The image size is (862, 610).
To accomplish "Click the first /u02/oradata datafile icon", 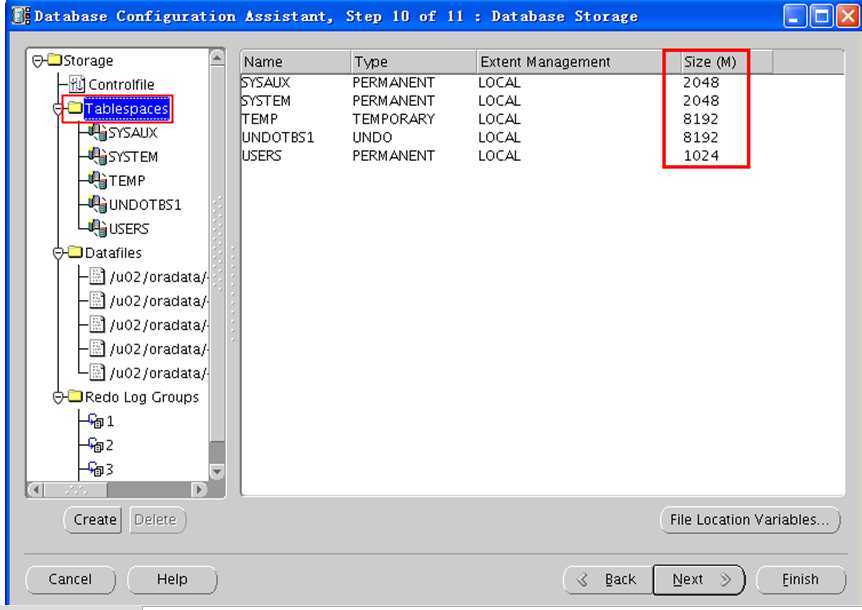I will click(97, 276).
